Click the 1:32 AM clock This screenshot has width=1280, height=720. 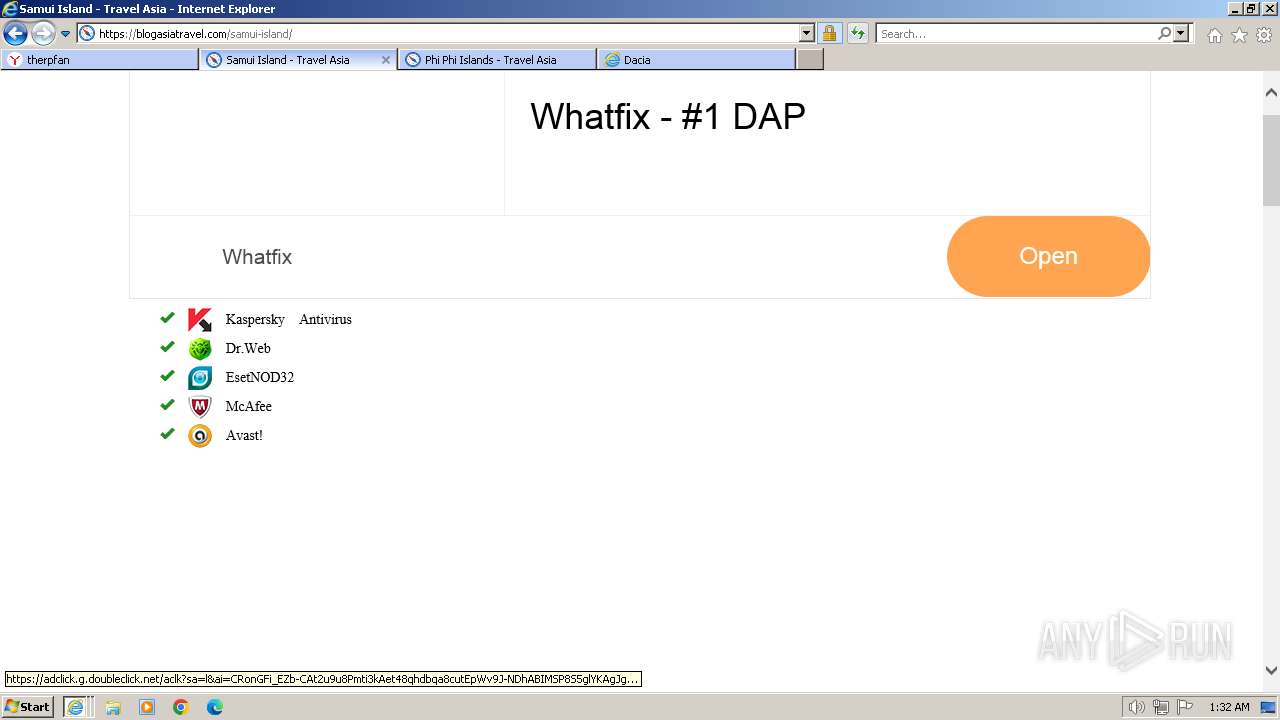click(x=1229, y=707)
